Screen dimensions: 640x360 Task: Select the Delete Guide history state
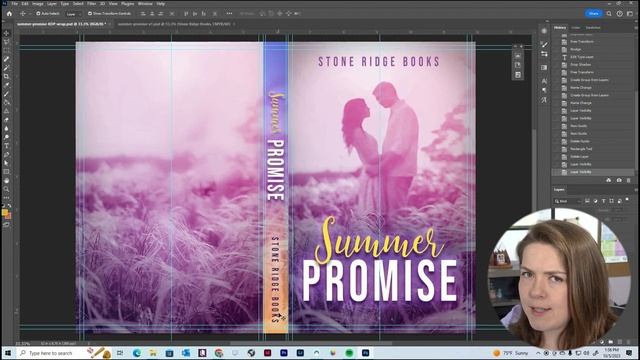tap(593, 141)
